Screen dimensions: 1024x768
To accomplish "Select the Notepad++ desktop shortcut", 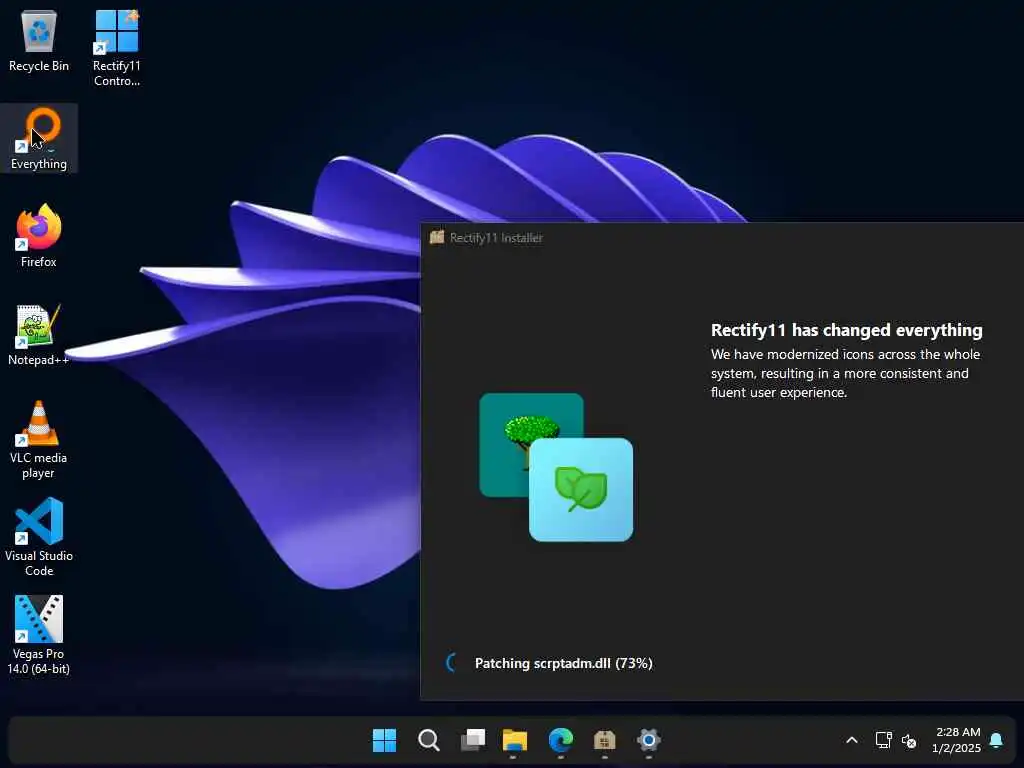I will click(39, 334).
